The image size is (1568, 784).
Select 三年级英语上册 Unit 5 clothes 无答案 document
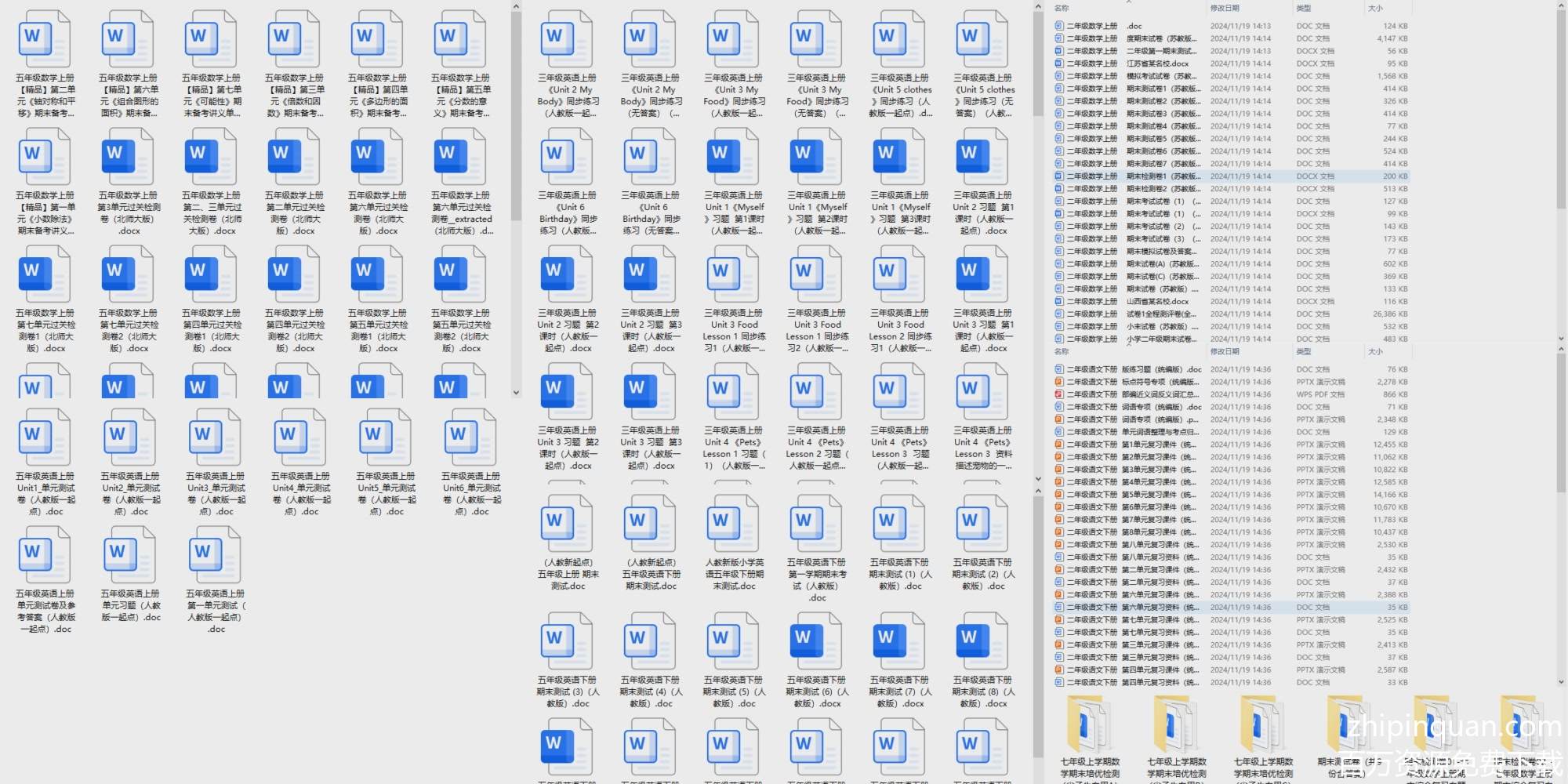tap(982, 39)
